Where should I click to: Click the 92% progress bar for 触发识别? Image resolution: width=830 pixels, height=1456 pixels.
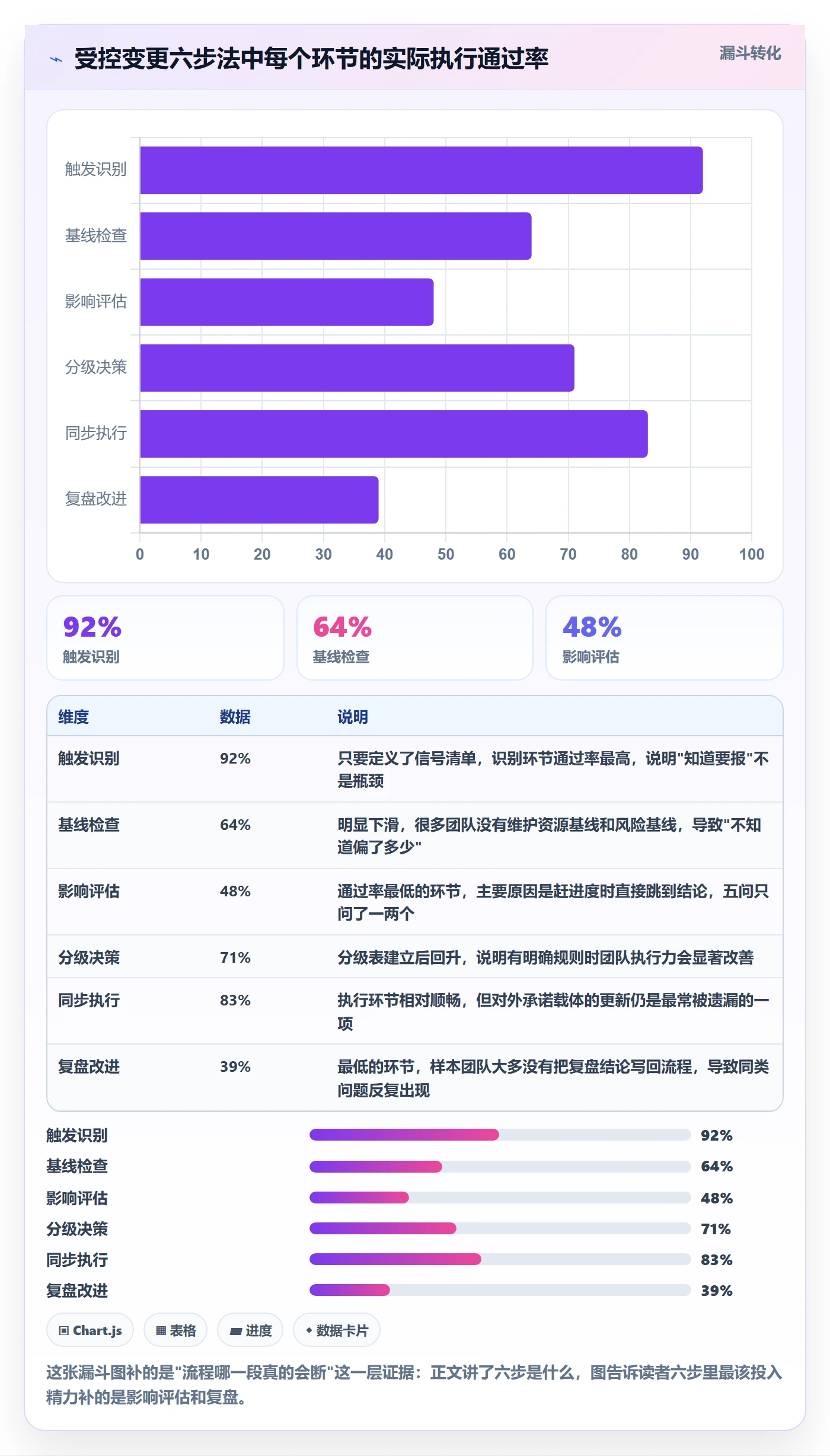tap(500, 1135)
